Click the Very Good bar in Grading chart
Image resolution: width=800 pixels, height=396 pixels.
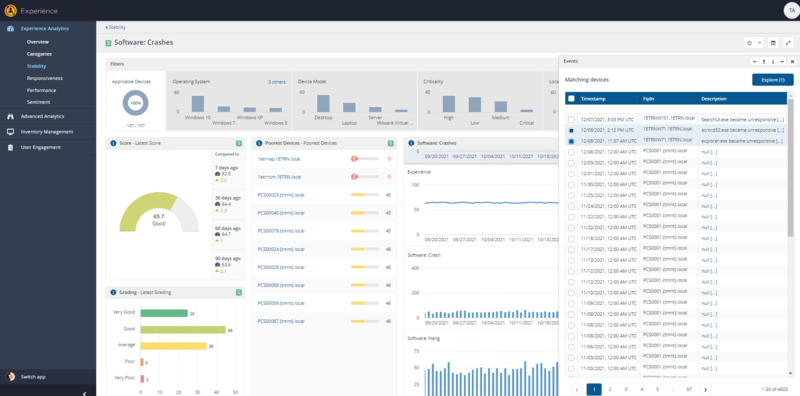tap(164, 313)
